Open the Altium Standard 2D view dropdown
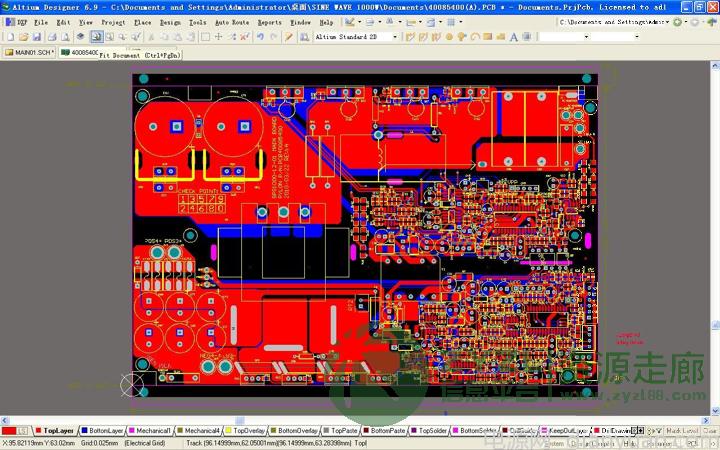This screenshot has width=720, height=450. pyautogui.click(x=394, y=37)
